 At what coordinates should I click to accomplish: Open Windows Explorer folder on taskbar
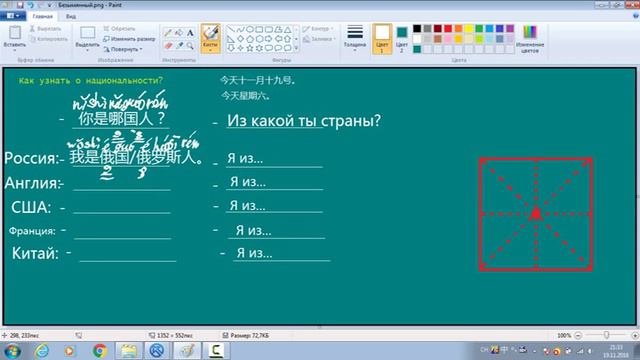129,351
